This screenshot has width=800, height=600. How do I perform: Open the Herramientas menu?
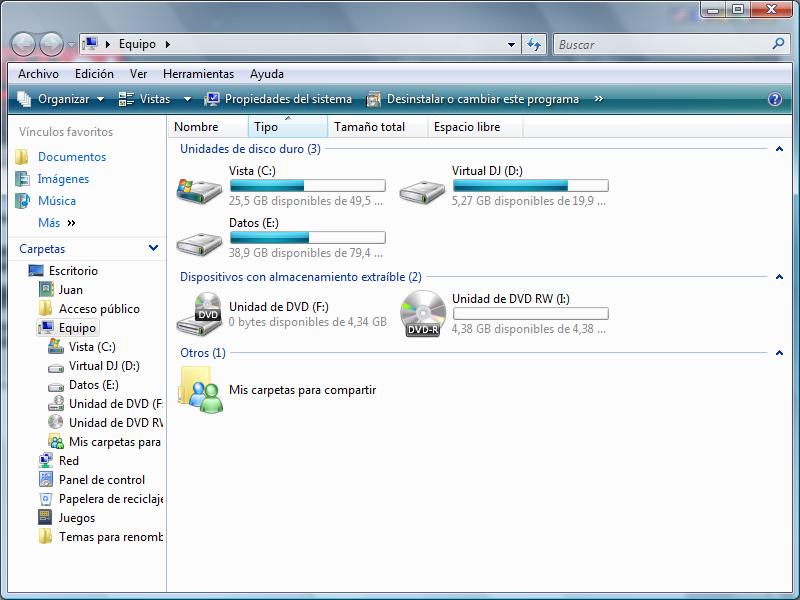198,74
